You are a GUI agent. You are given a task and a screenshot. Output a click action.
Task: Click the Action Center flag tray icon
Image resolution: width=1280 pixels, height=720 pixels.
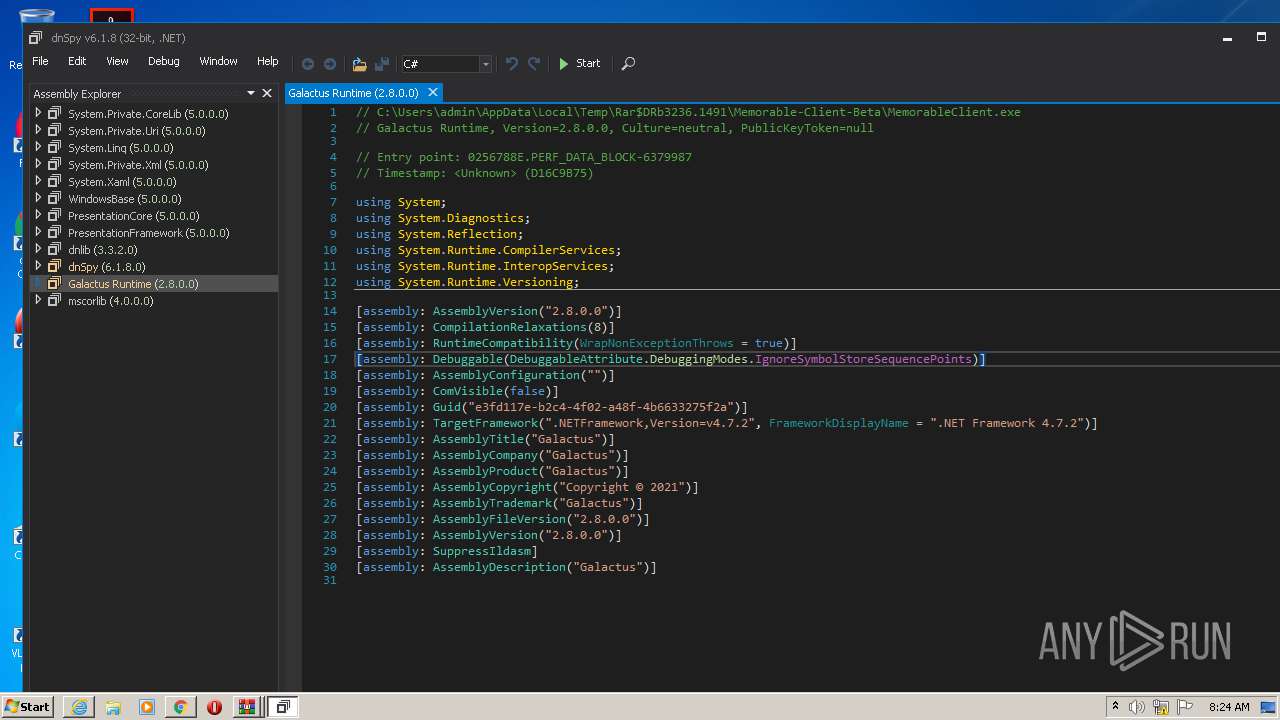pos(1185,707)
